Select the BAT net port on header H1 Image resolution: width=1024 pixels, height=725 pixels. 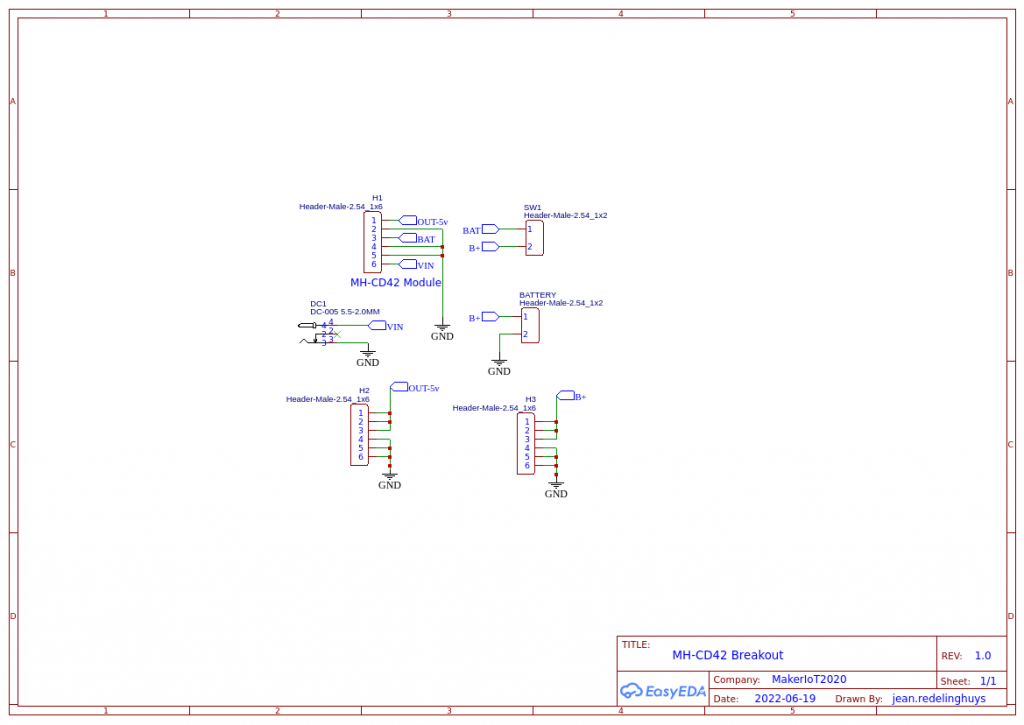pos(417,239)
